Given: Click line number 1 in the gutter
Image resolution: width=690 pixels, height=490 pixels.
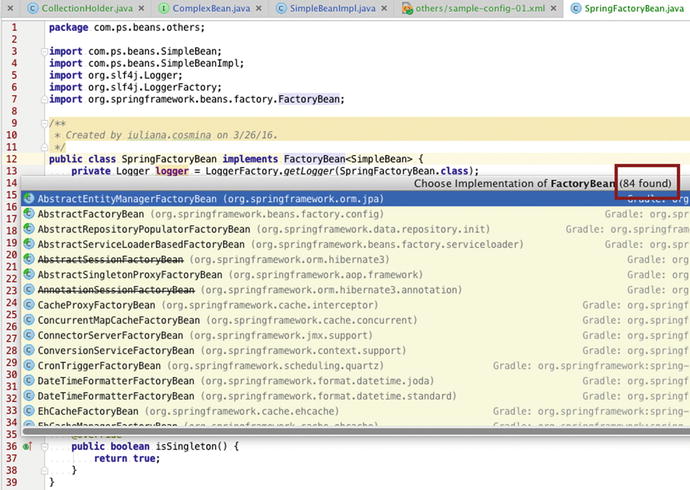Looking at the screenshot, I should click(x=14, y=27).
